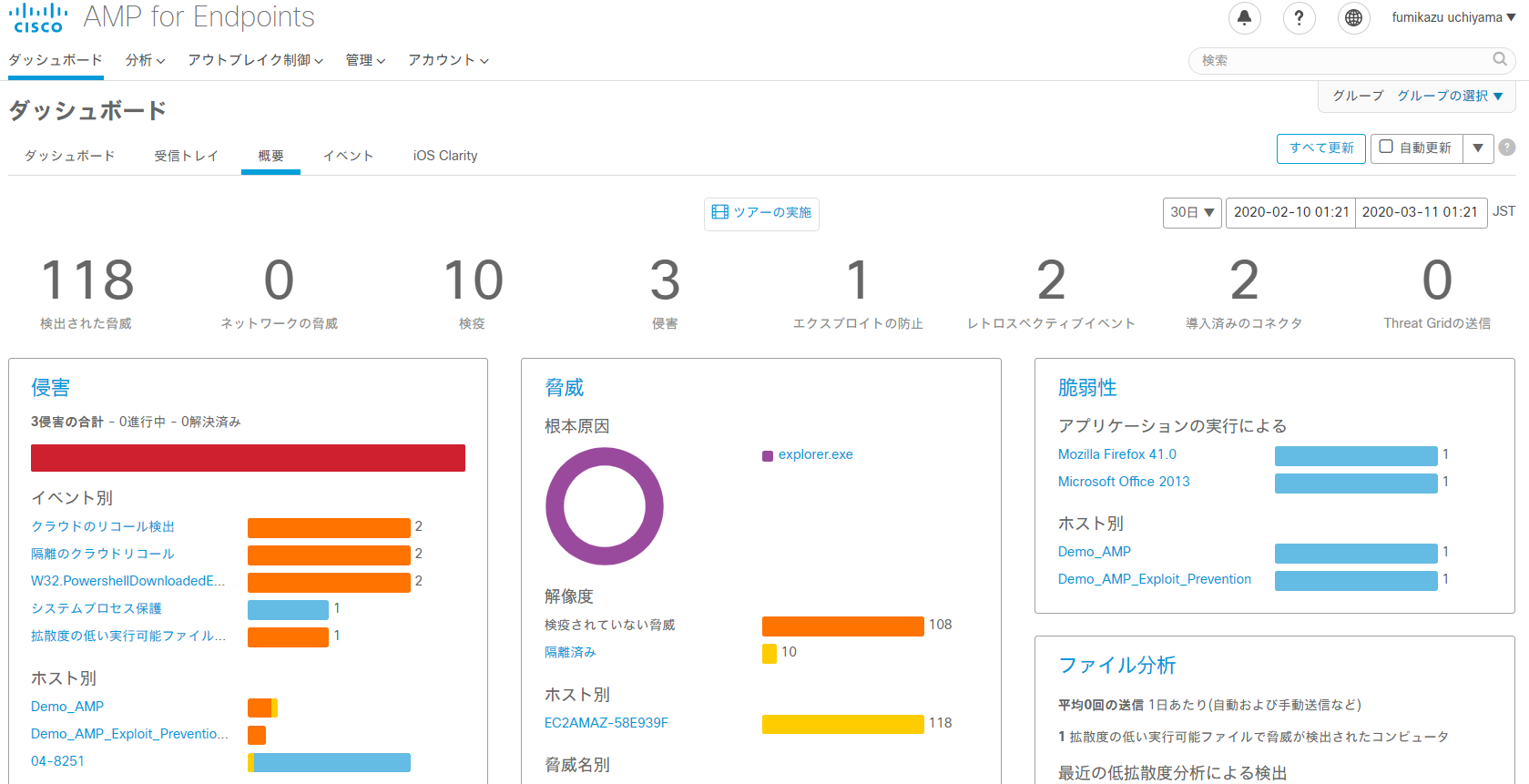Viewport: 1529px width, 784px height.
Task: Open the 30日 time range dropdown
Action: pos(1192,212)
